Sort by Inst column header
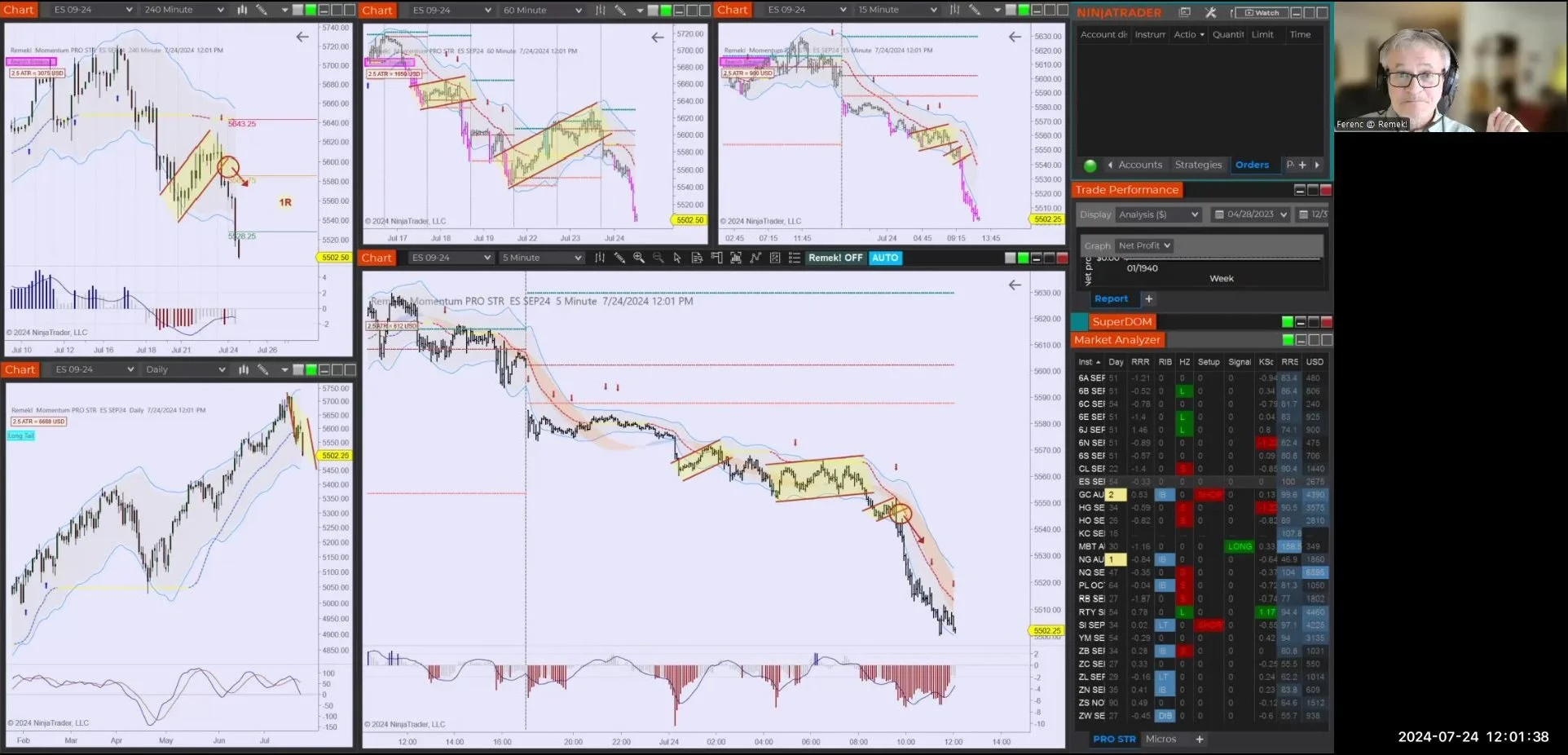Screen dimensions: 1568x755 (1089, 362)
